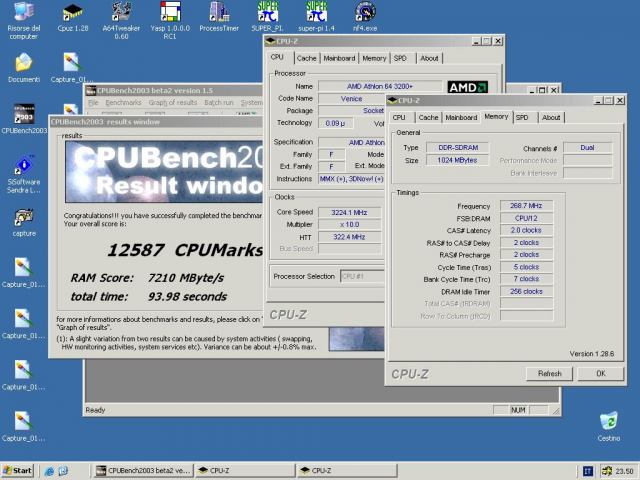Launch Cpuz 1.28 desktop shortcut
This screenshot has width=640, height=480.
[73, 18]
